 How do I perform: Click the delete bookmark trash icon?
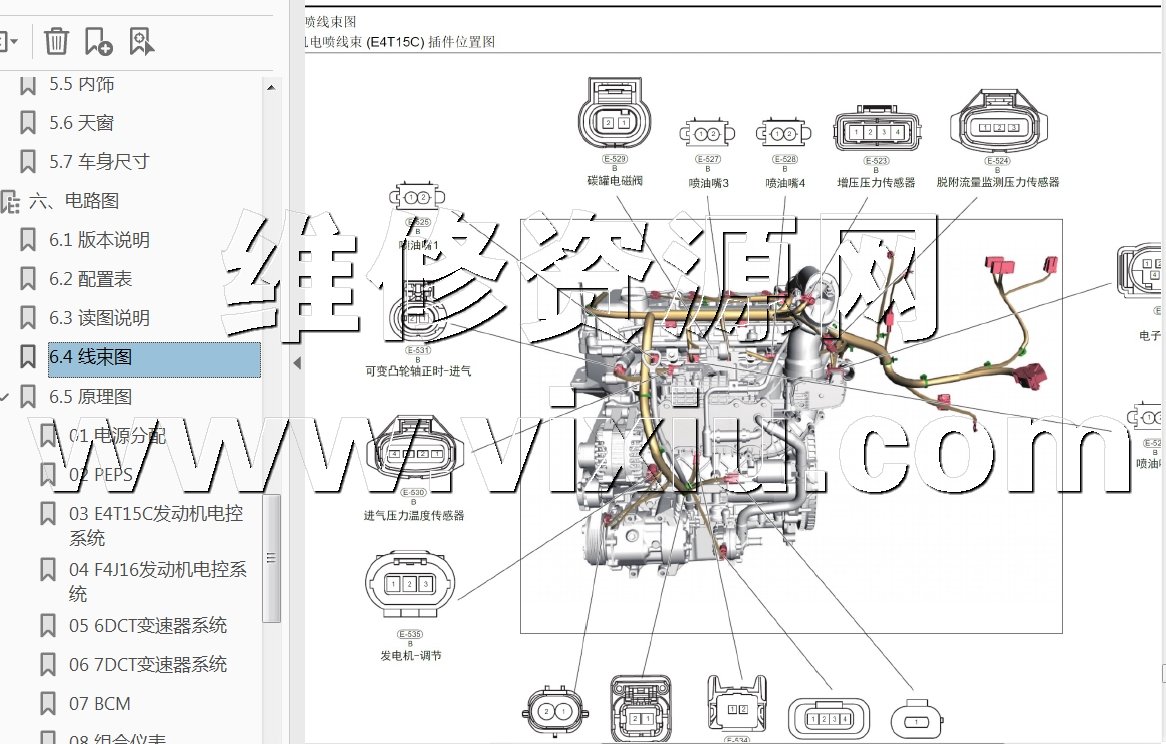[x=57, y=41]
